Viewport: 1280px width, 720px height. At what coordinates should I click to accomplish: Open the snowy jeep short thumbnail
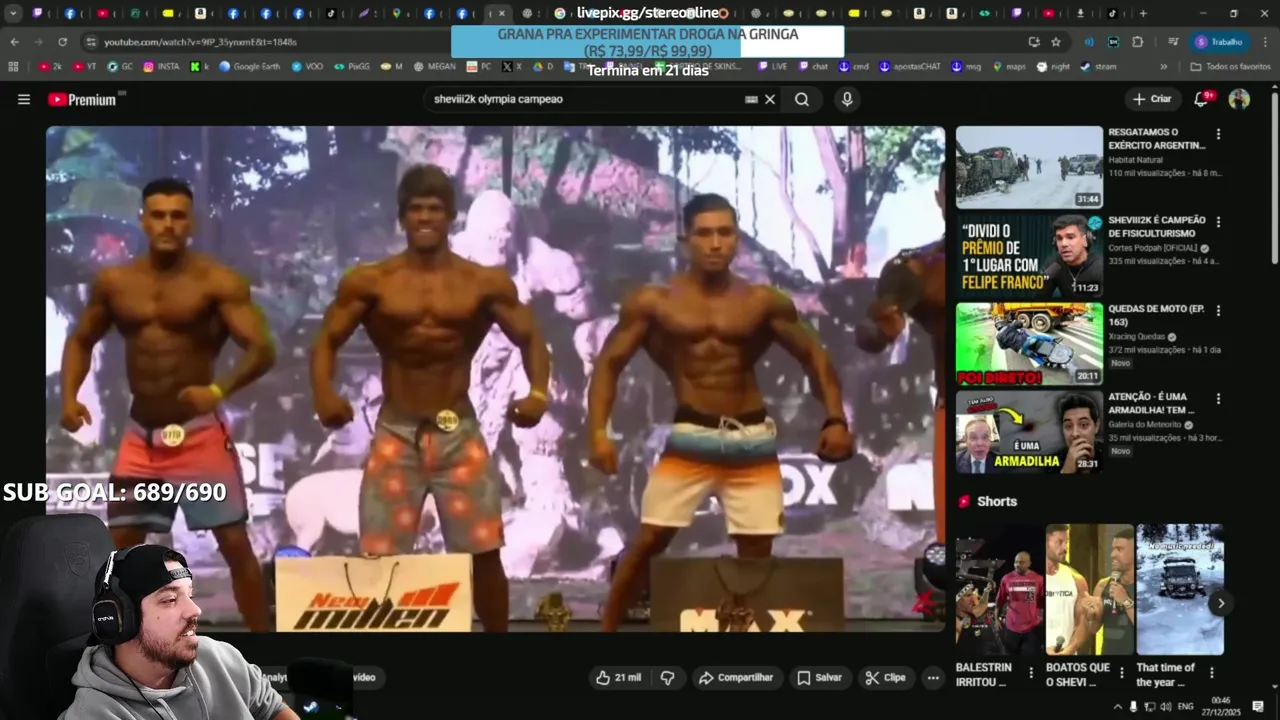click(x=1180, y=589)
